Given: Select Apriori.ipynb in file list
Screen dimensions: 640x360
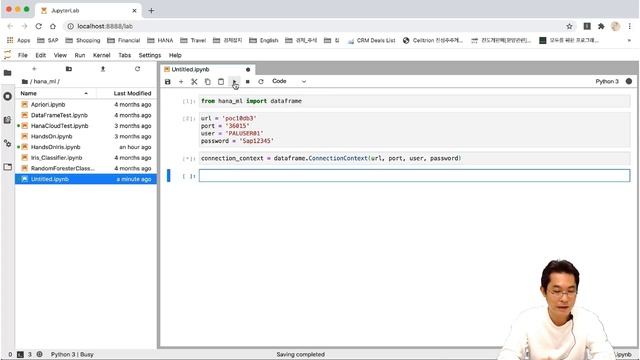Looking at the screenshot, I should pyautogui.click(x=86, y=104).
